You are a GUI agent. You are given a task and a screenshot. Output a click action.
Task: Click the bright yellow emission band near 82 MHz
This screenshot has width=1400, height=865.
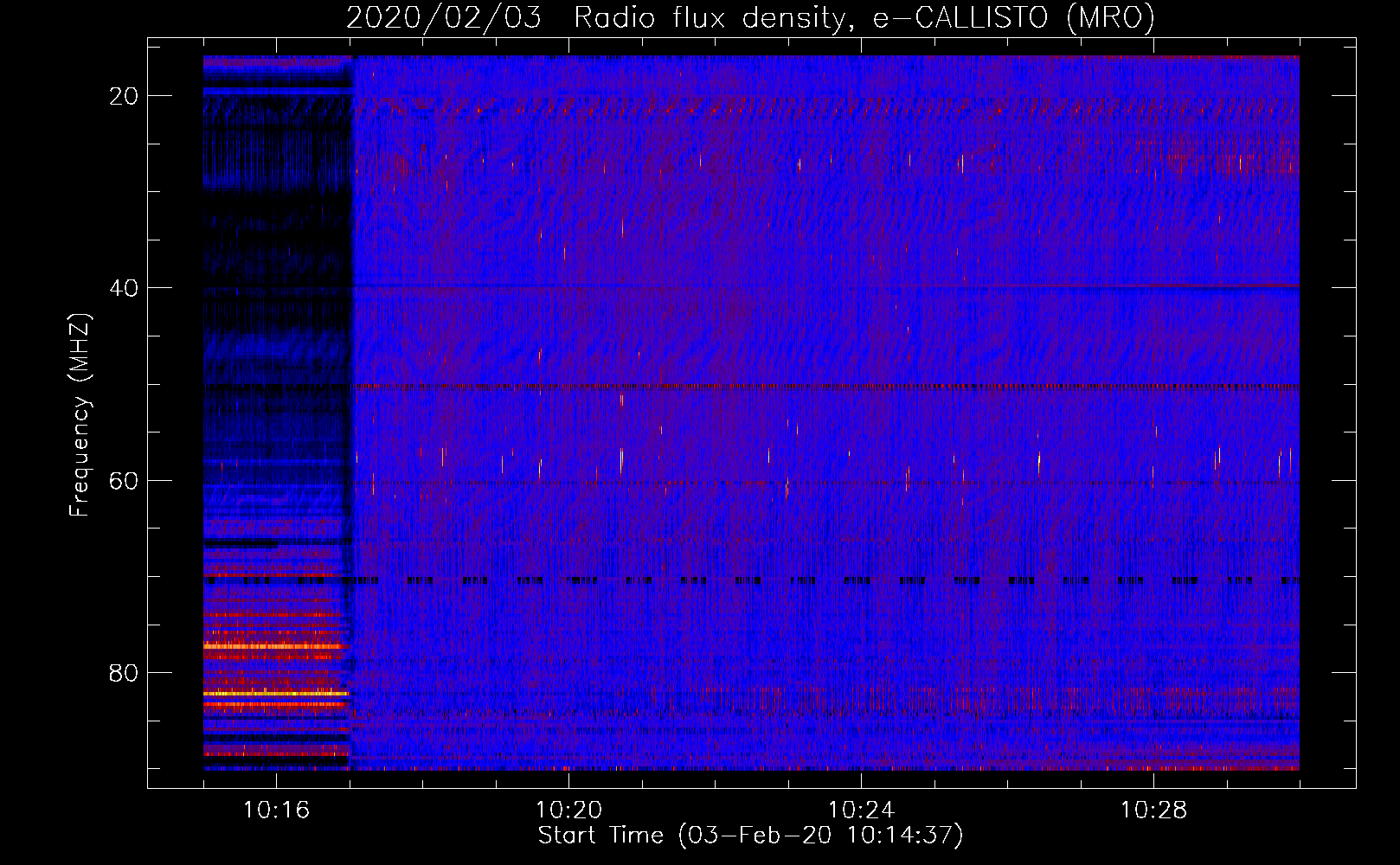[x=276, y=694]
